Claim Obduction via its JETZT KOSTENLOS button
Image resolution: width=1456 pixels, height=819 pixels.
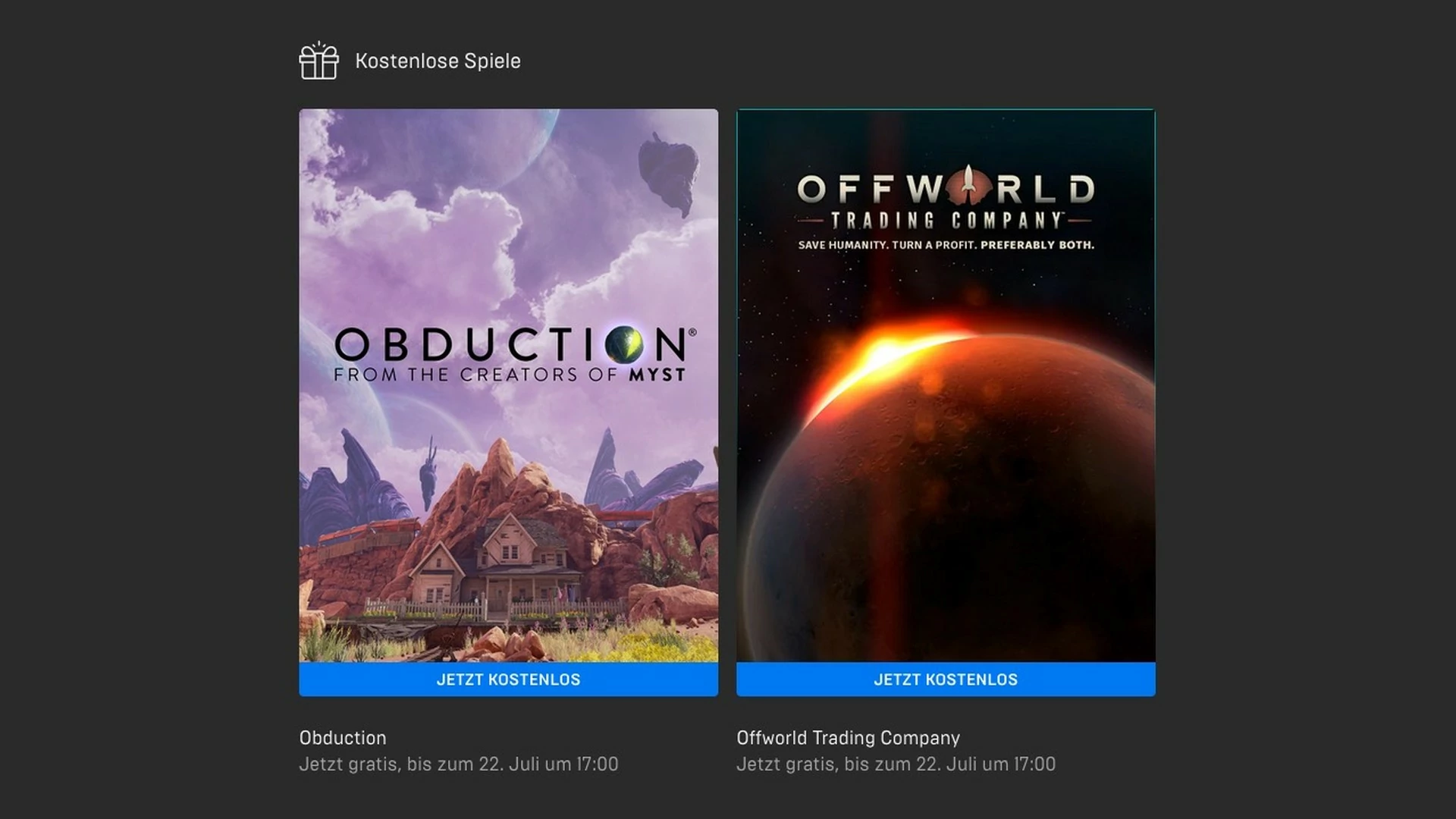(508, 679)
